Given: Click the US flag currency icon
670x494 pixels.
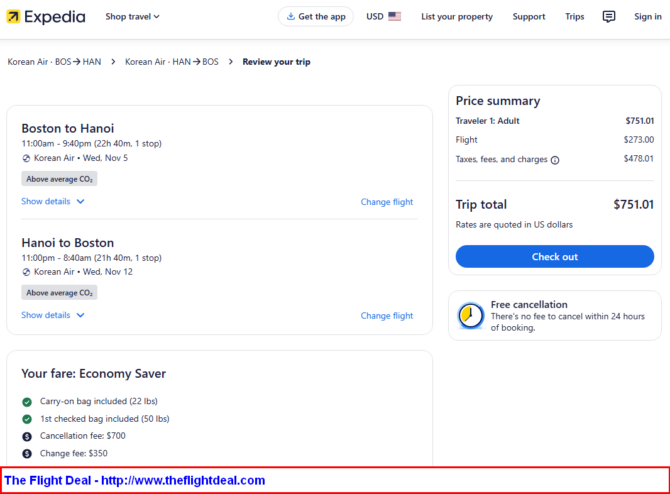Looking at the screenshot, I should click(x=395, y=16).
